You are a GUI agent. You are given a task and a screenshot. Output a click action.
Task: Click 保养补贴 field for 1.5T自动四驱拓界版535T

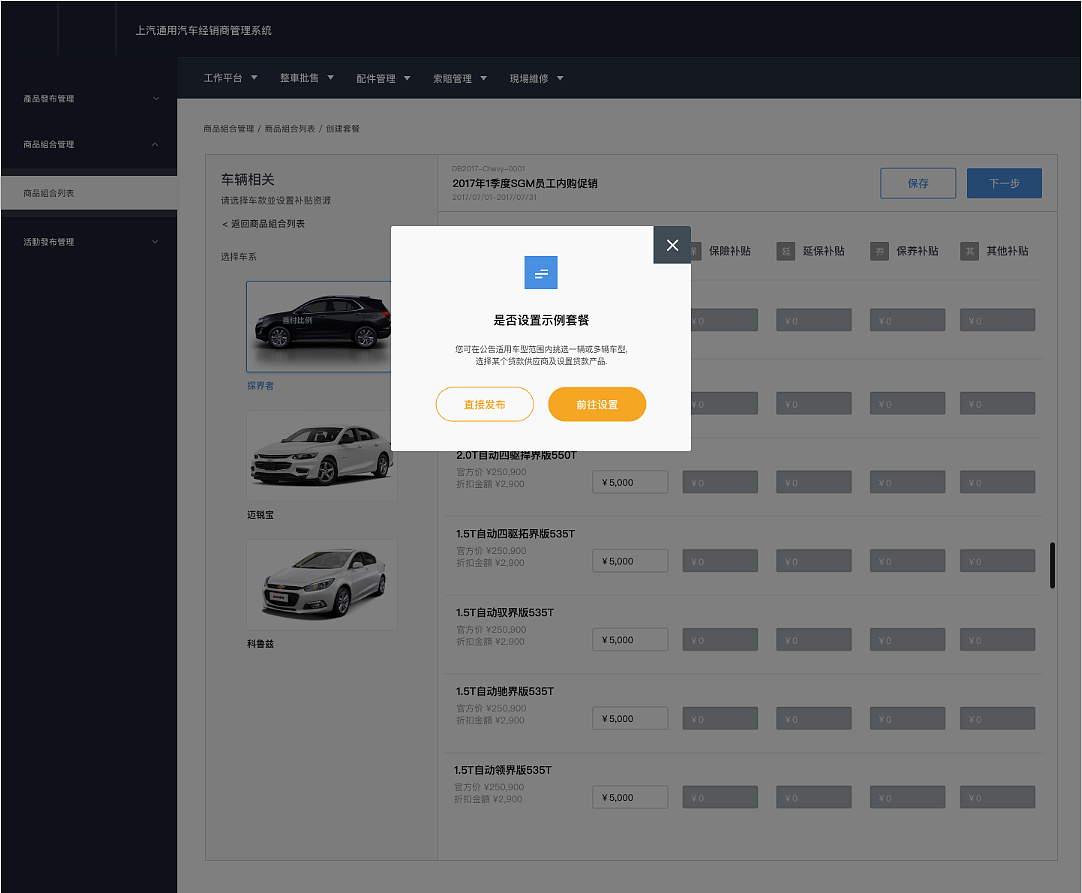tap(907, 561)
